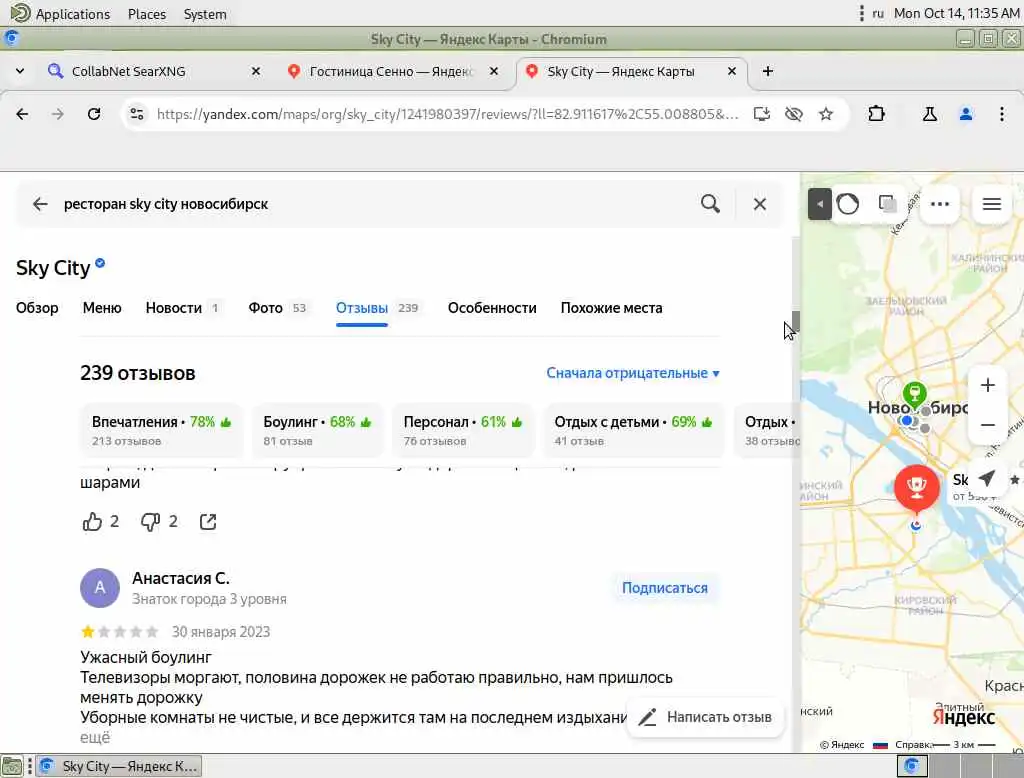The width and height of the screenshot is (1024, 778).
Task: Clear search with the X icon
Action: (760, 204)
